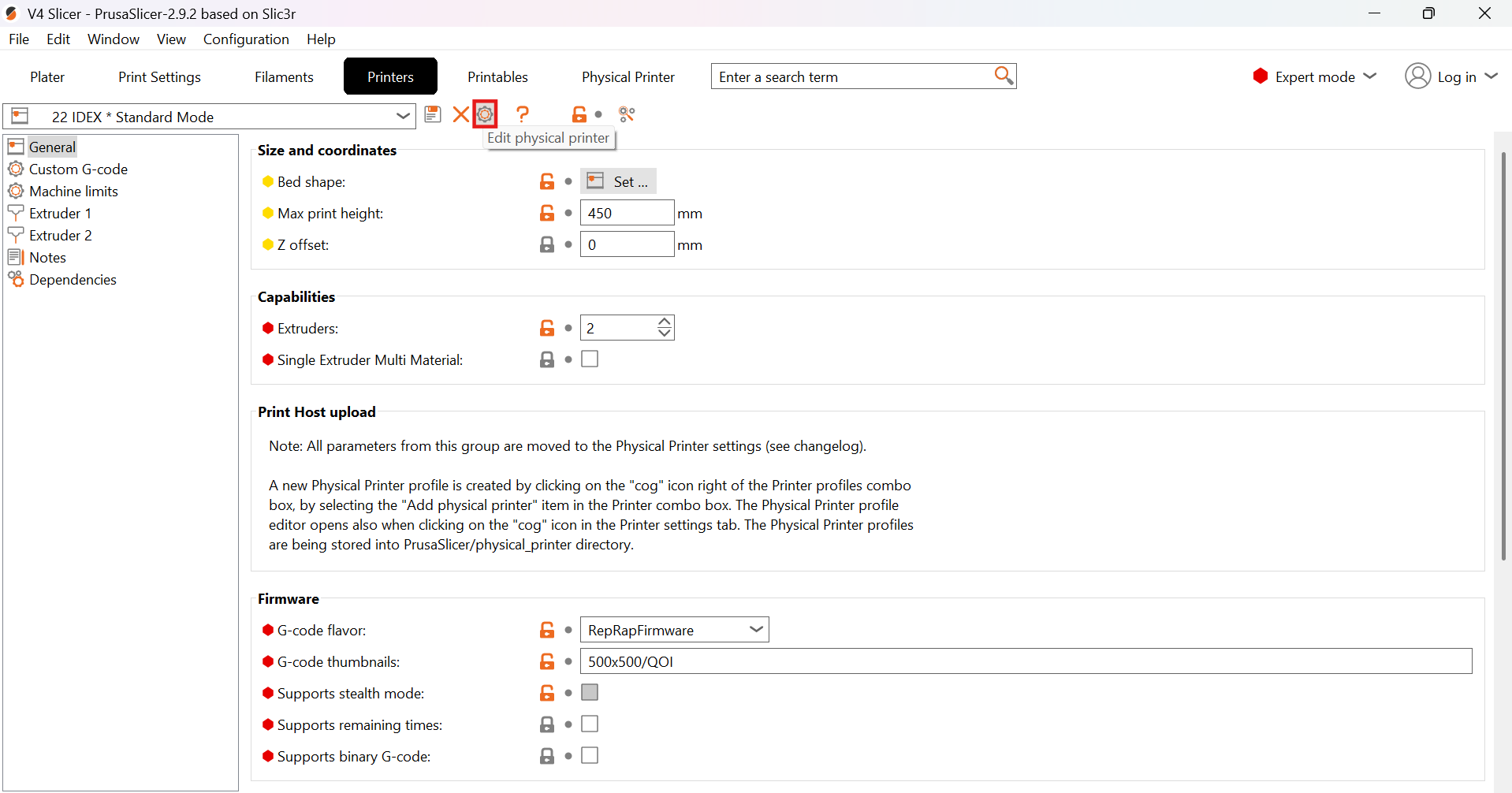The width and height of the screenshot is (1512, 793).
Task: Click the vertical scrollbar of settings panel
Action: click(x=1503, y=356)
